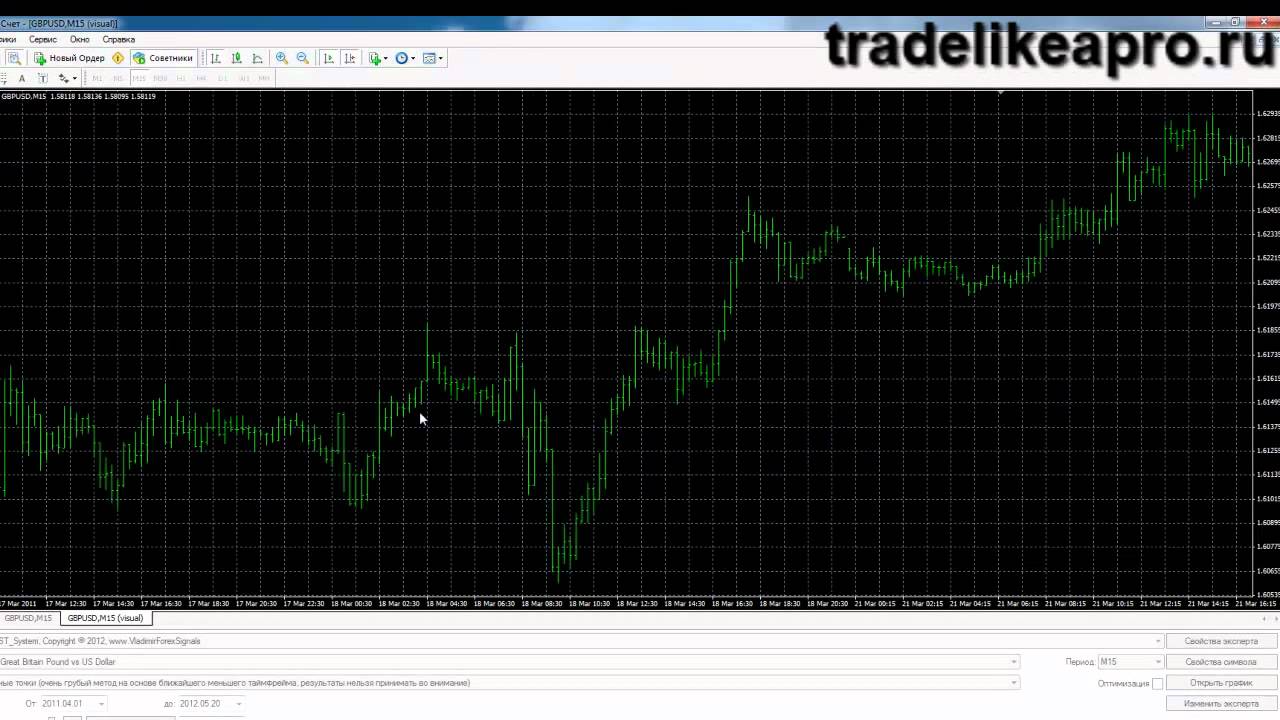Image resolution: width=1280 pixels, height=720 pixels.
Task: Click the Свойства символа button
Action: pos(1221,662)
